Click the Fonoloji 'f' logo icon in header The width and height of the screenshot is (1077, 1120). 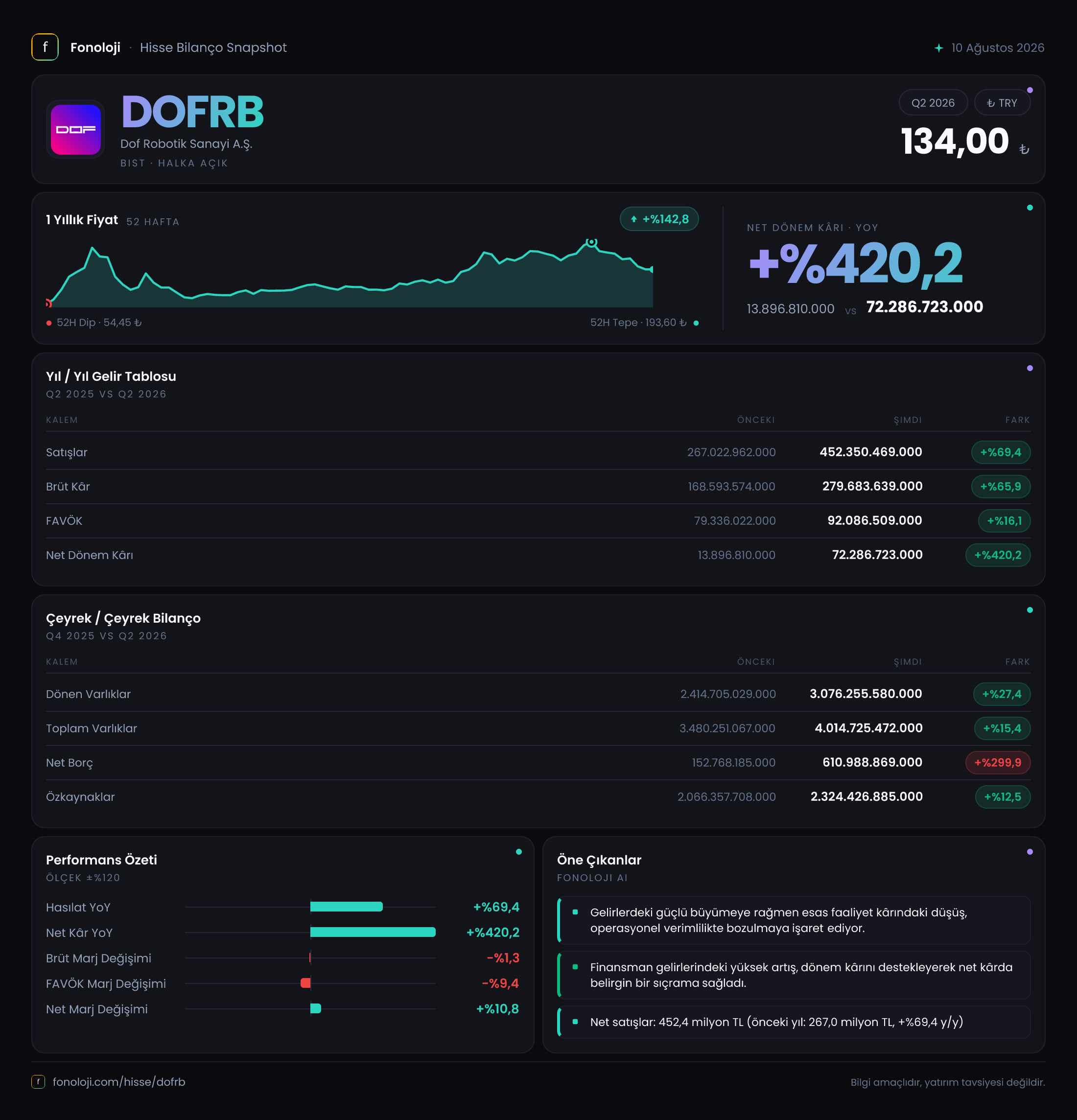pyautogui.click(x=45, y=47)
